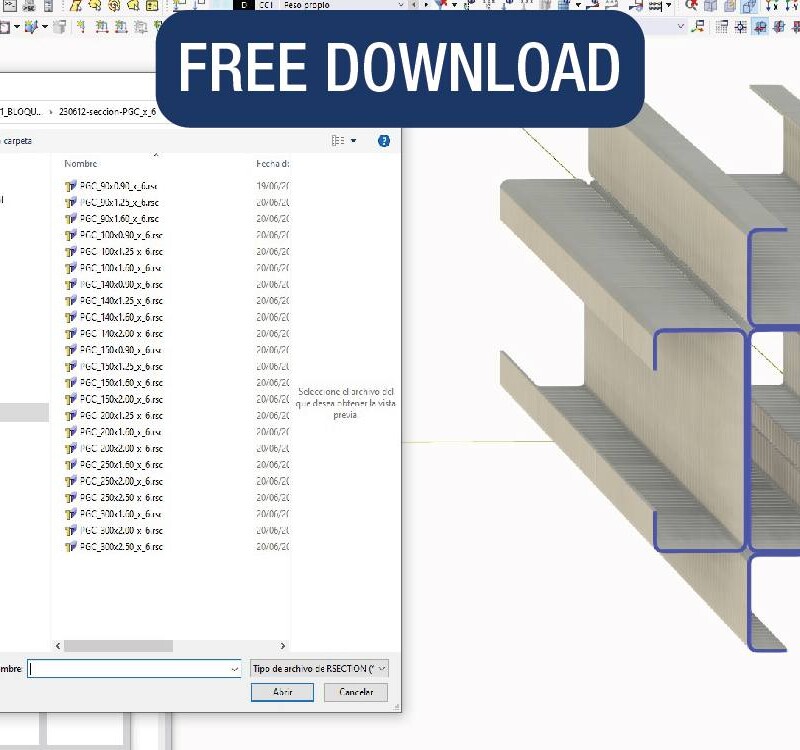Click the X-axis direction view icon
Screen dimensions: 800x750
click(x=772, y=6)
